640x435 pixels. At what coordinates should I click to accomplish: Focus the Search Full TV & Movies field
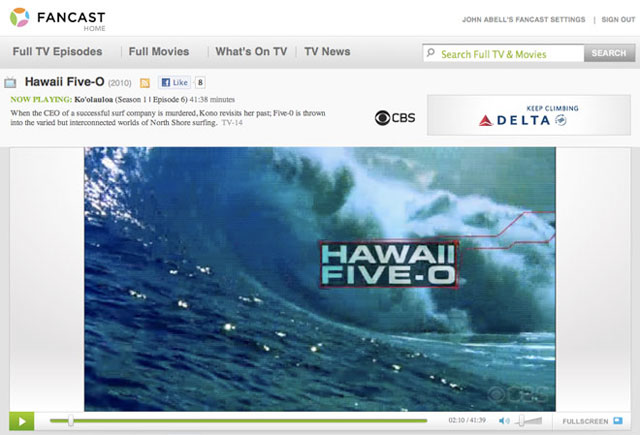pos(503,53)
